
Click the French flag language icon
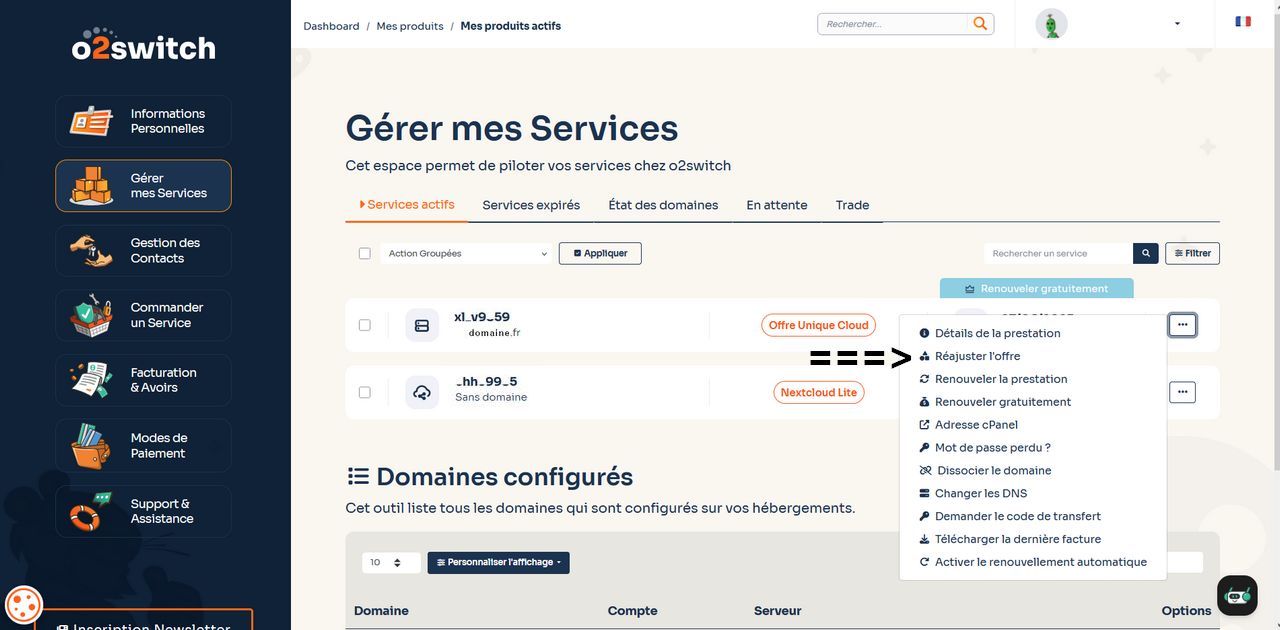tap(1243, 21)
